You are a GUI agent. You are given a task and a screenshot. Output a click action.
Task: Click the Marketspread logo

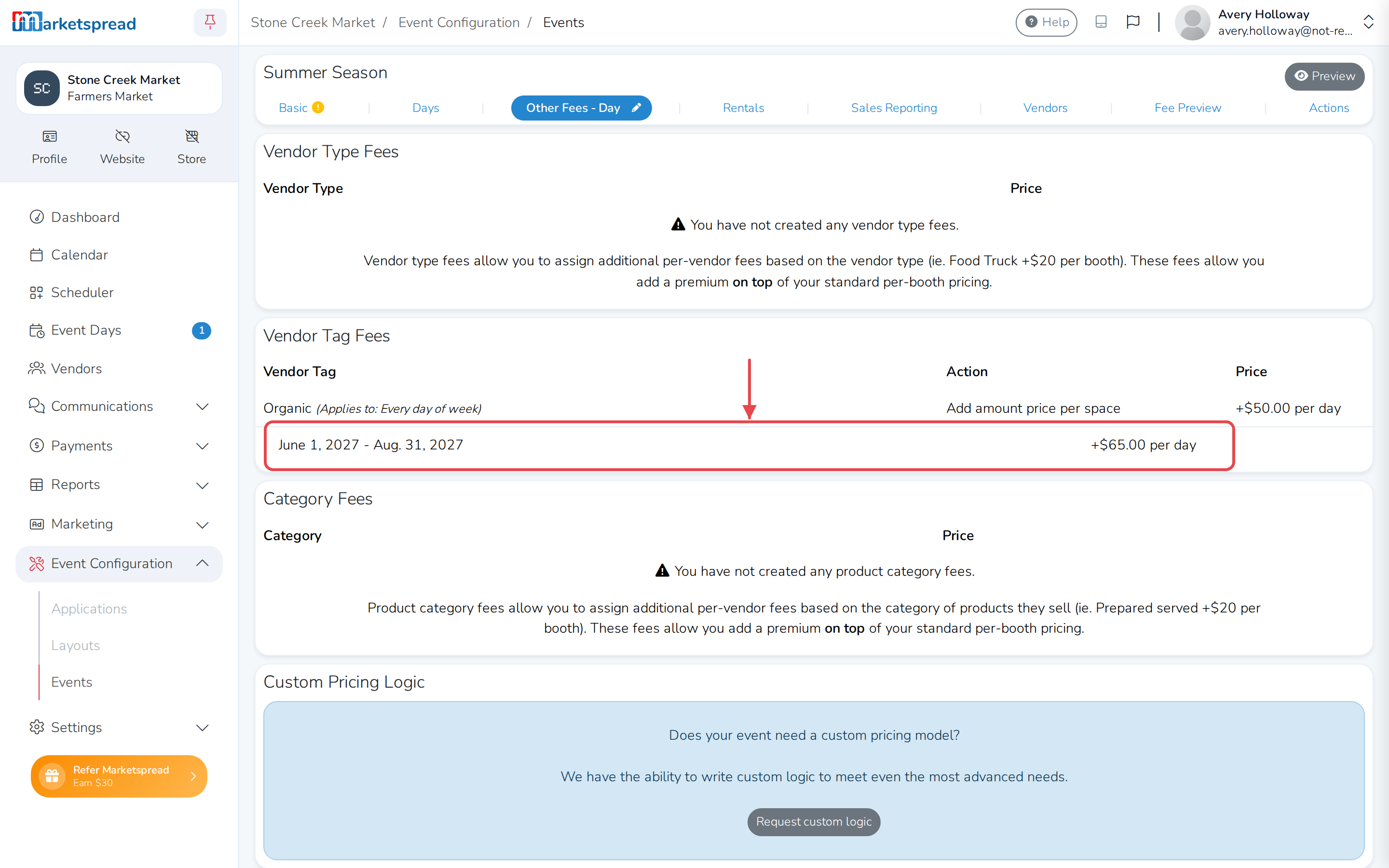[74, 22]
